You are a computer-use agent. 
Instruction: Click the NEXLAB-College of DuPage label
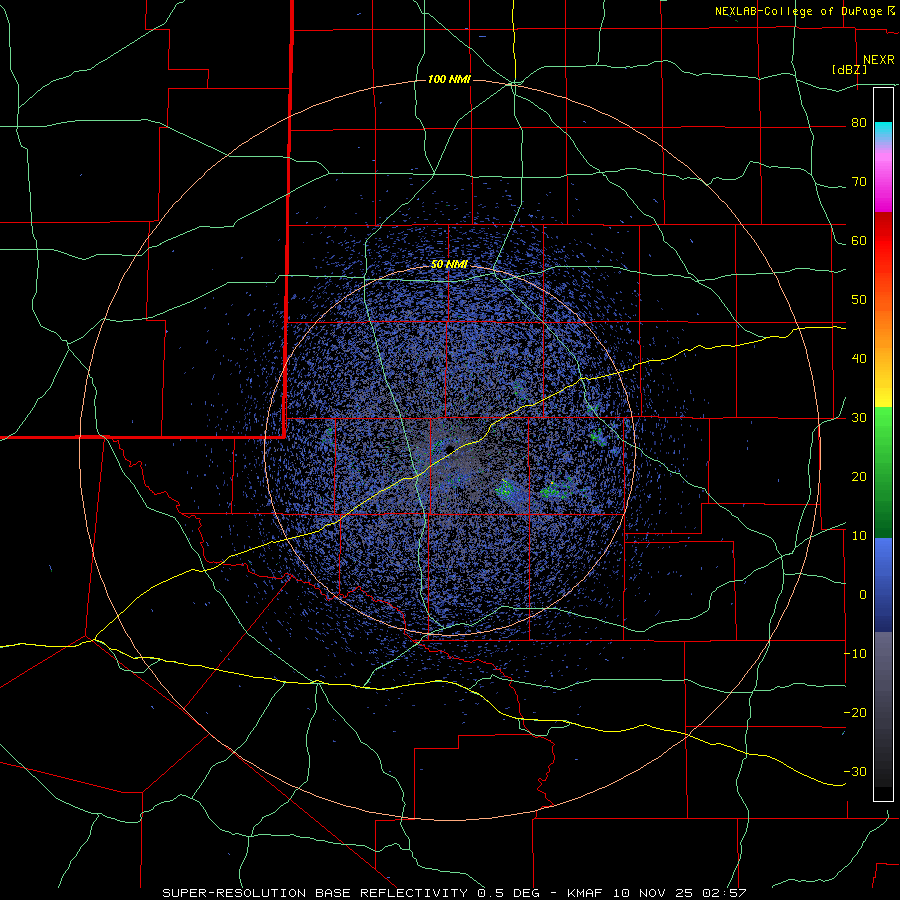pos(805,11)
